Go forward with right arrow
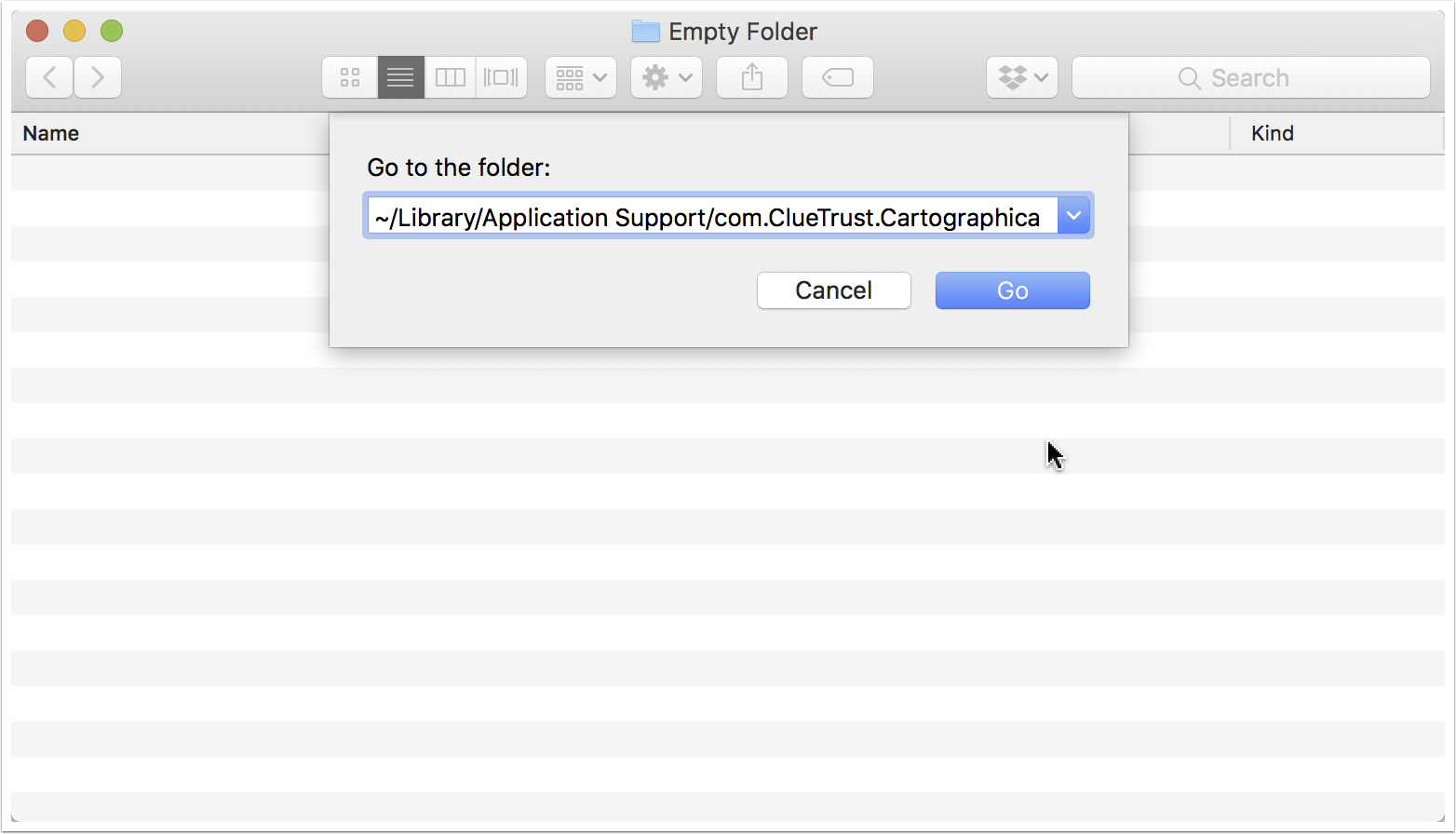This screenshot has width=1456, height=834. click(98, 77)
